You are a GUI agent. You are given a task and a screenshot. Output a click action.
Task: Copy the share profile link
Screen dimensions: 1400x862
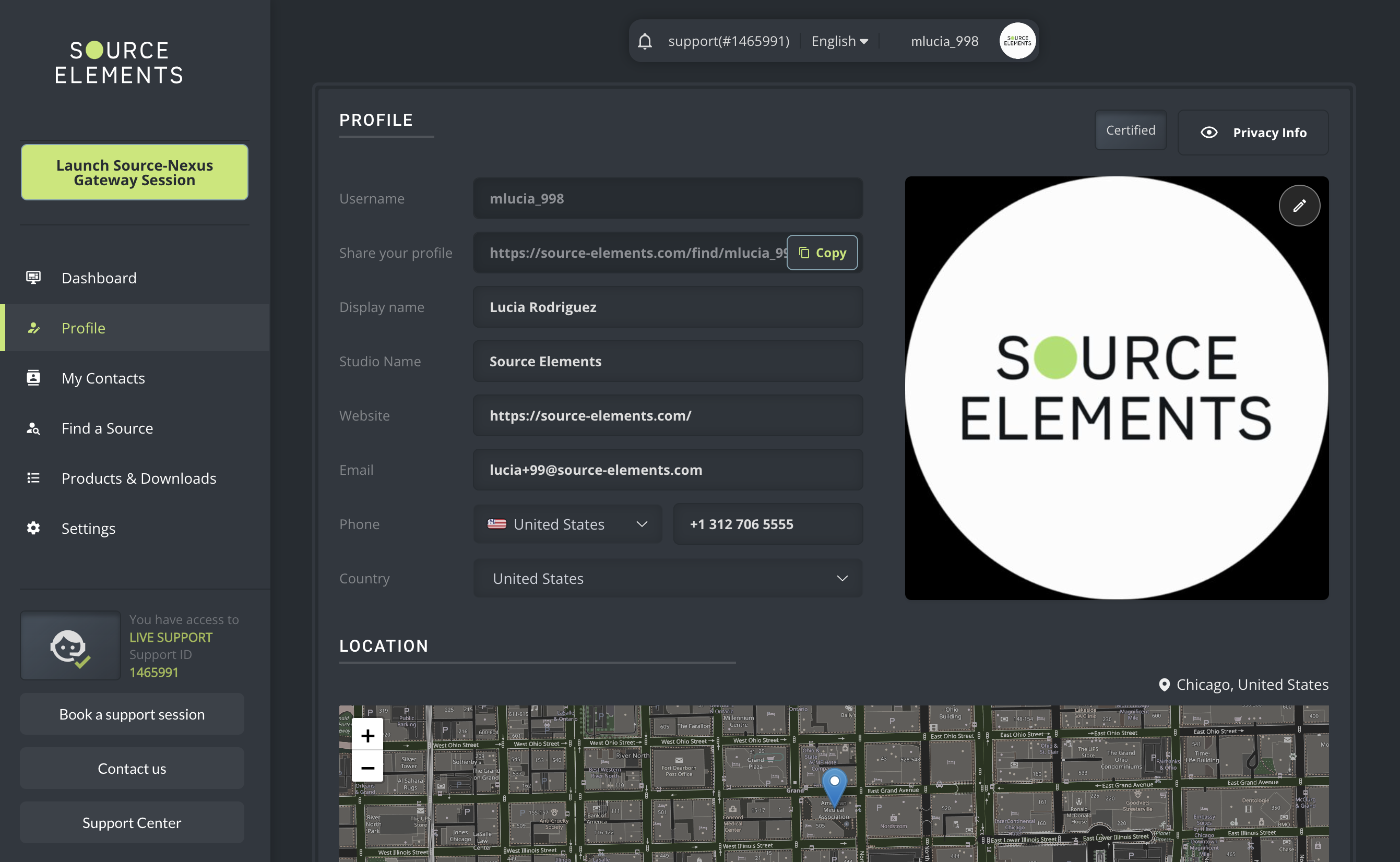822,253
